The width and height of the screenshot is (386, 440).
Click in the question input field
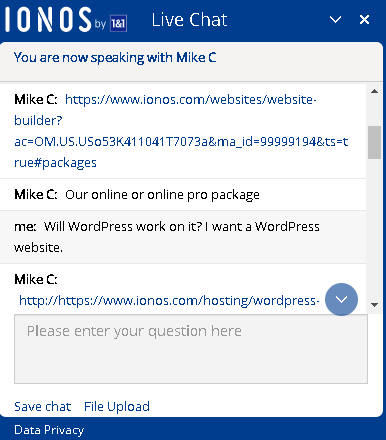pyautogui.click(x=191, y=349)
